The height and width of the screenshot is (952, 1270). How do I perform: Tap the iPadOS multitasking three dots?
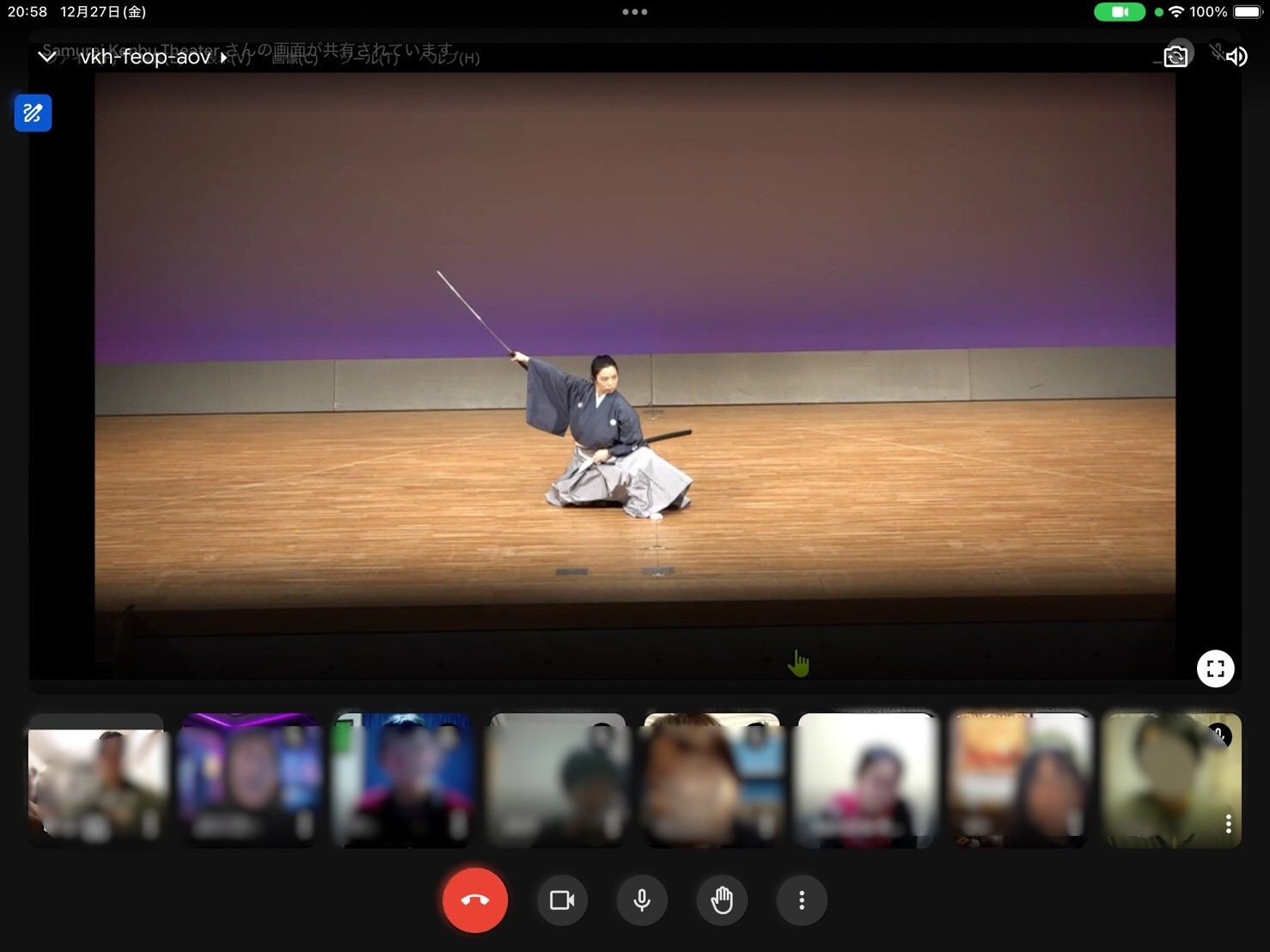click(635, 12)
